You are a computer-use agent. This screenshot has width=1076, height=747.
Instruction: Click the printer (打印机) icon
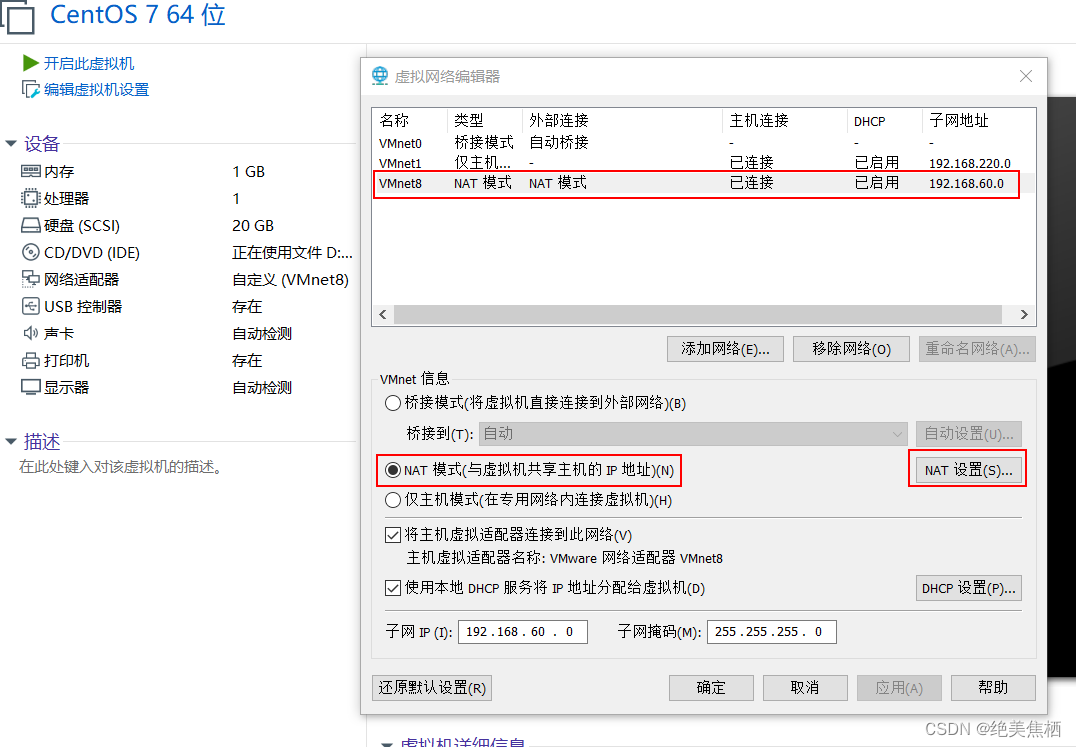click(x=31, y=360)
